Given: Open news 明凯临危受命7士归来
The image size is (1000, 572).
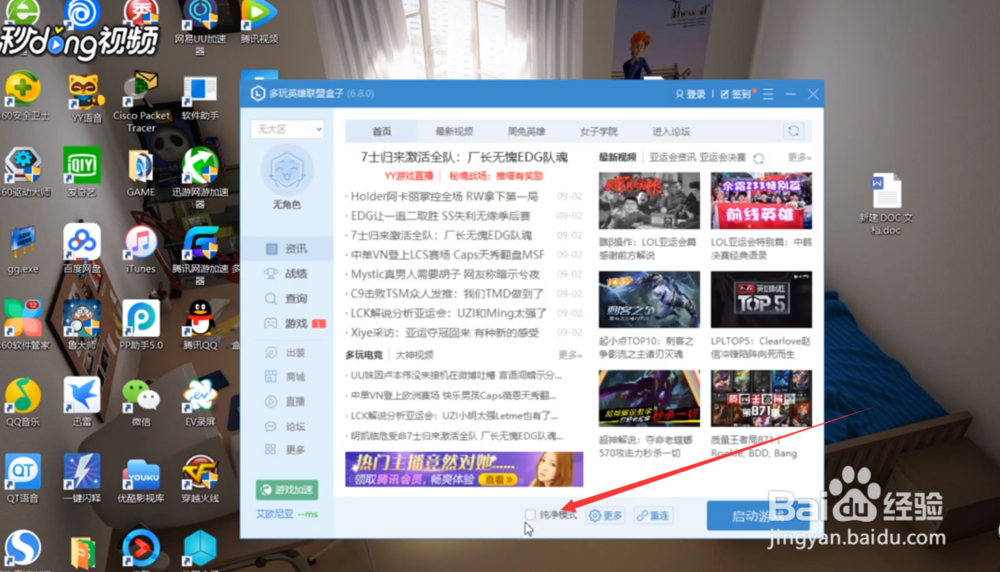Looking at the screenshot, I should (x=455, y=436).
